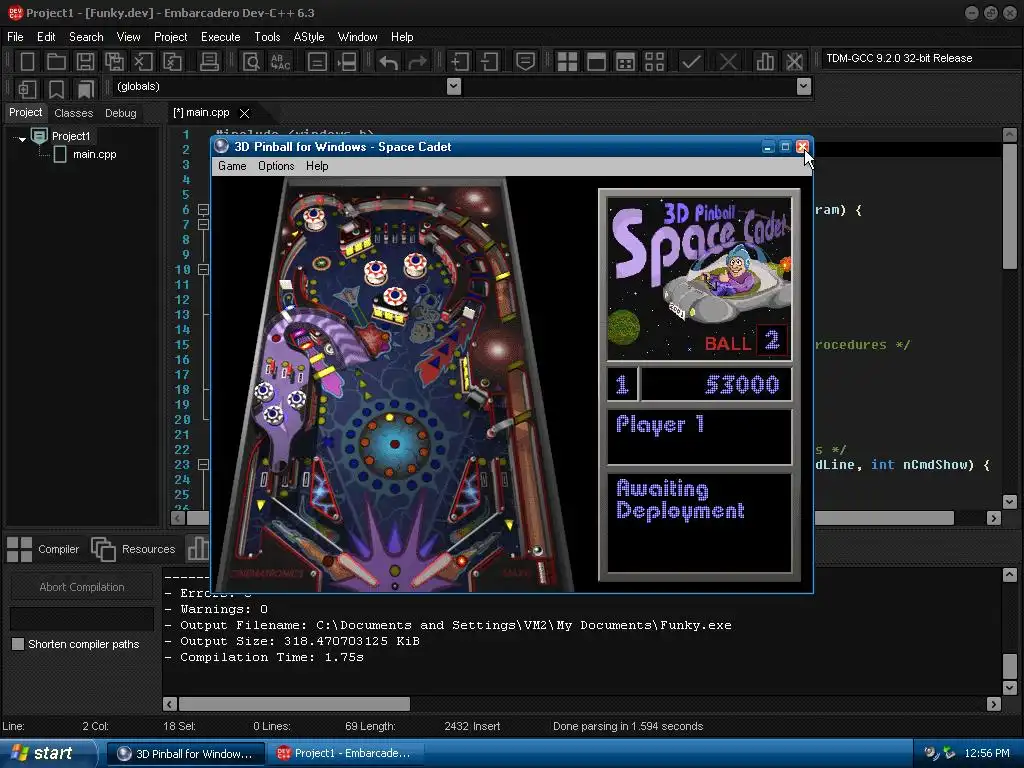
Task: Click compiler log scroll left arrow
Action: pos(169,704)
